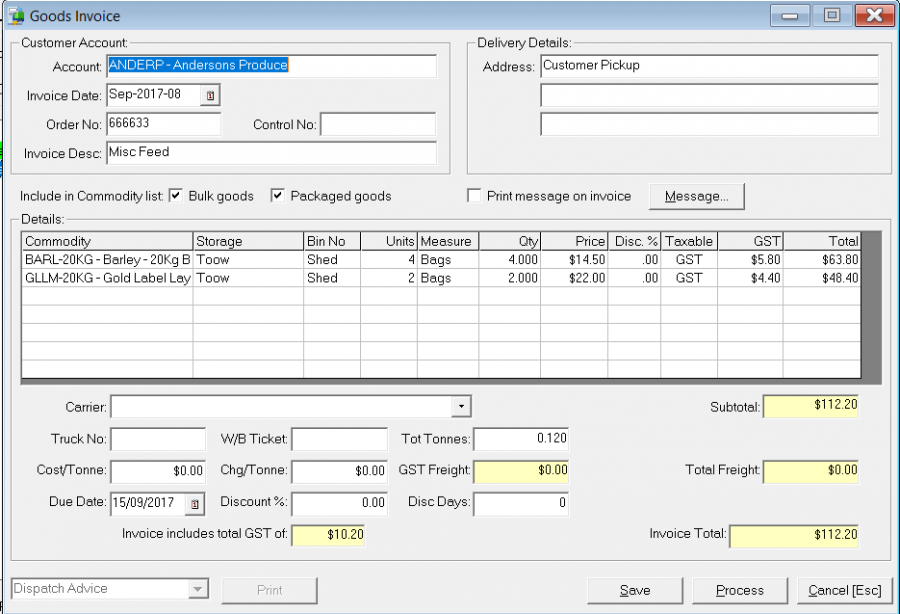Maximize the Goods Invoice window
The width and height of the screenshot is (900, 614).
click(832, 15)
